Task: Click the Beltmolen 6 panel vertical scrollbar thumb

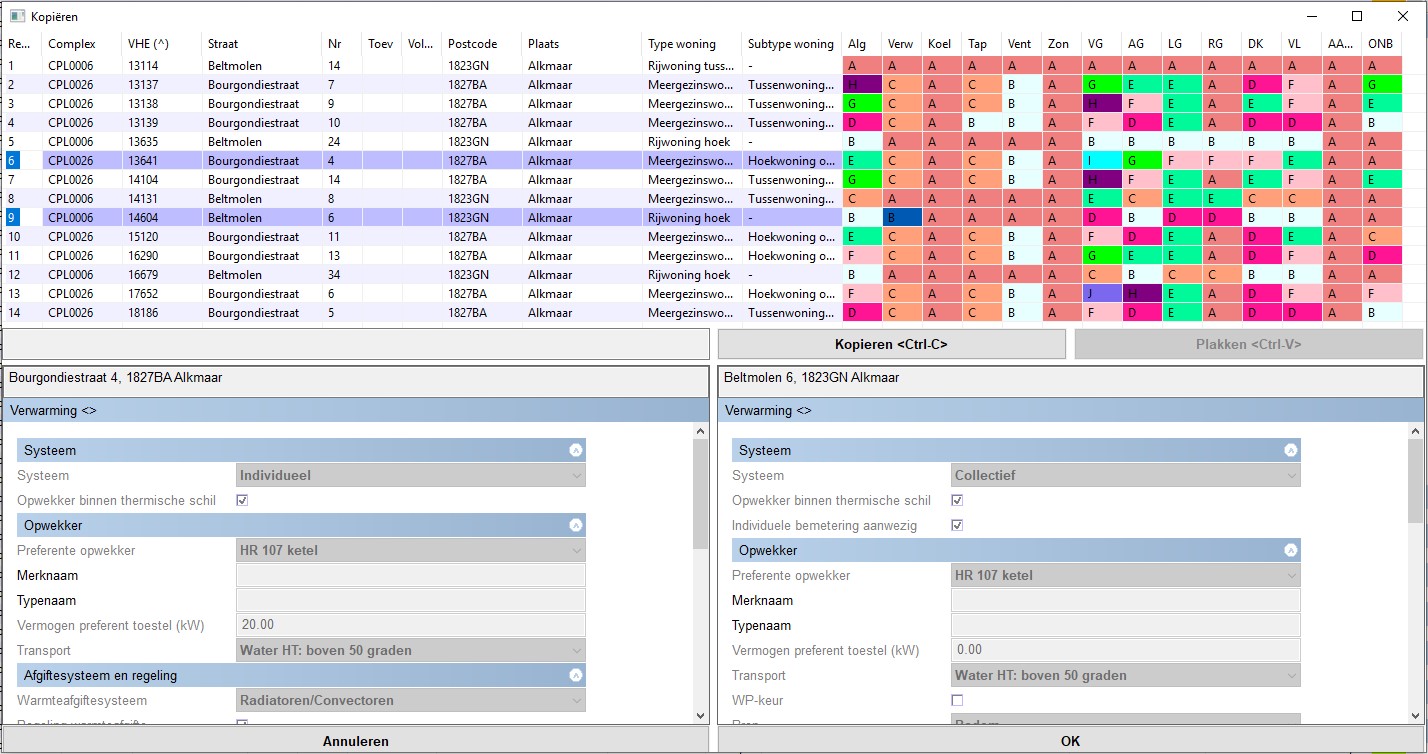Action: pos(1416,481)
